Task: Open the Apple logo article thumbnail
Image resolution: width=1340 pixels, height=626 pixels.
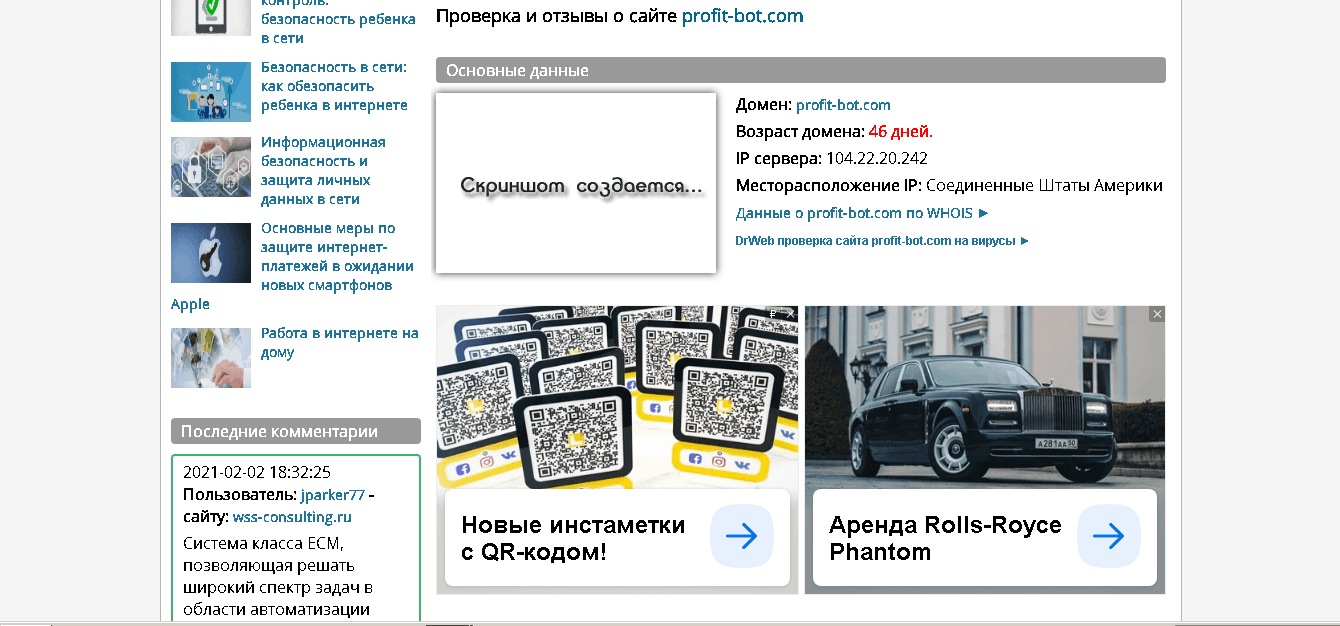Action: (x=210, y=253)
